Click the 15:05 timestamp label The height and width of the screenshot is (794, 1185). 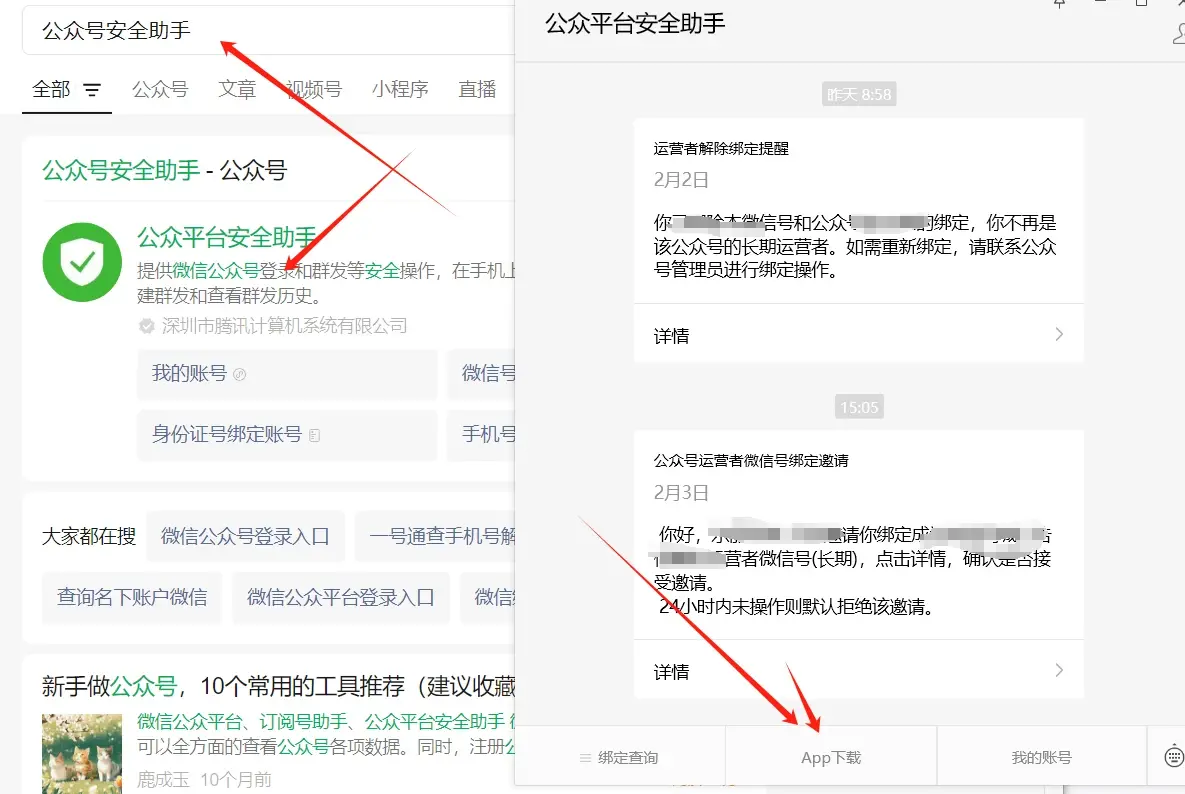(x=859, y=407)
